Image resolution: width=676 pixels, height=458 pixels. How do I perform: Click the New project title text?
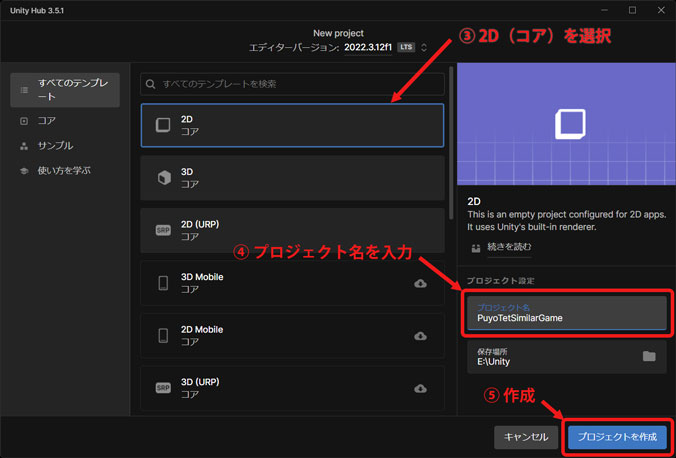[x=338, y=33]
